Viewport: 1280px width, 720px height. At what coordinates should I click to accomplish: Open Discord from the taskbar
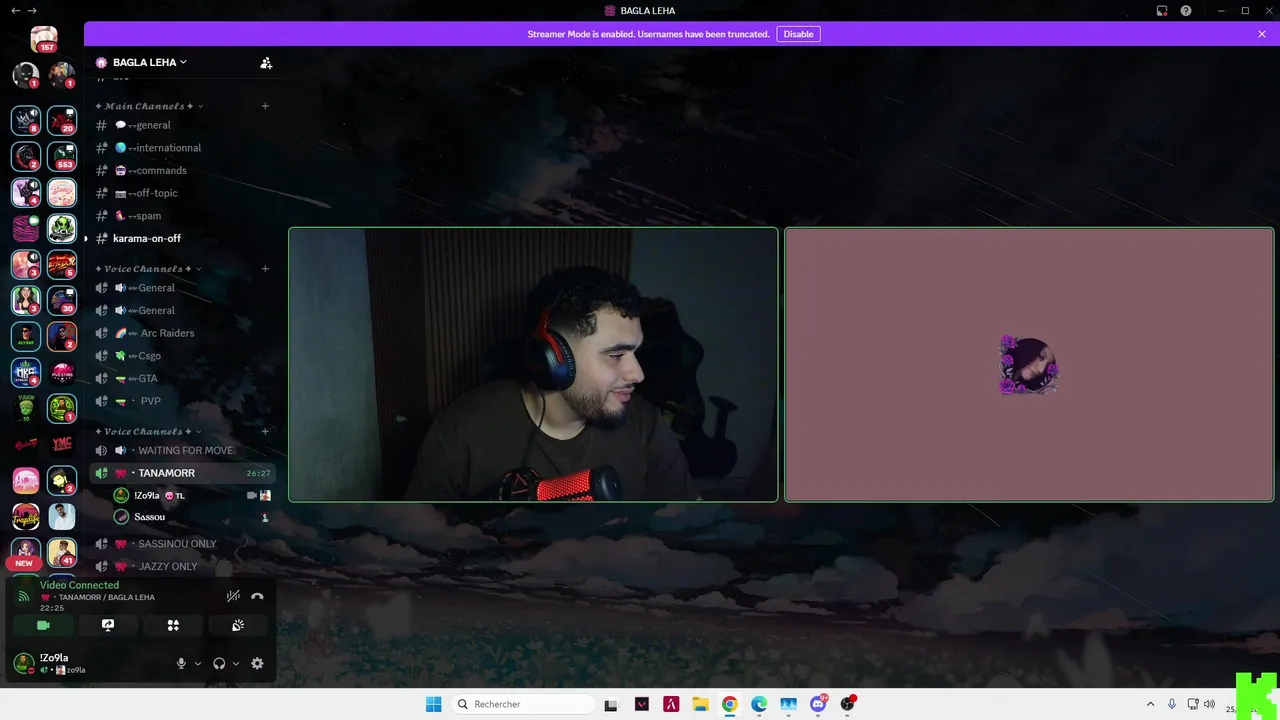click(x=818, y=704)
